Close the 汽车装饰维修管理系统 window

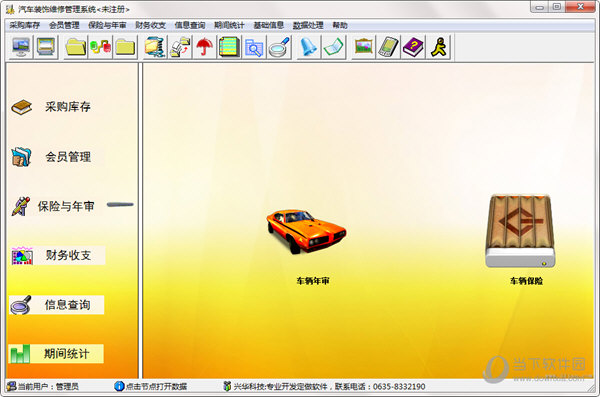[580, 7]
